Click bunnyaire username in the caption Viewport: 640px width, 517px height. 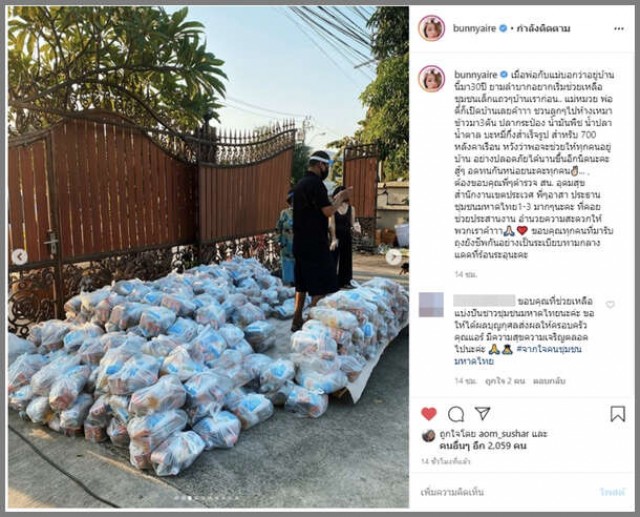(476, 75)
